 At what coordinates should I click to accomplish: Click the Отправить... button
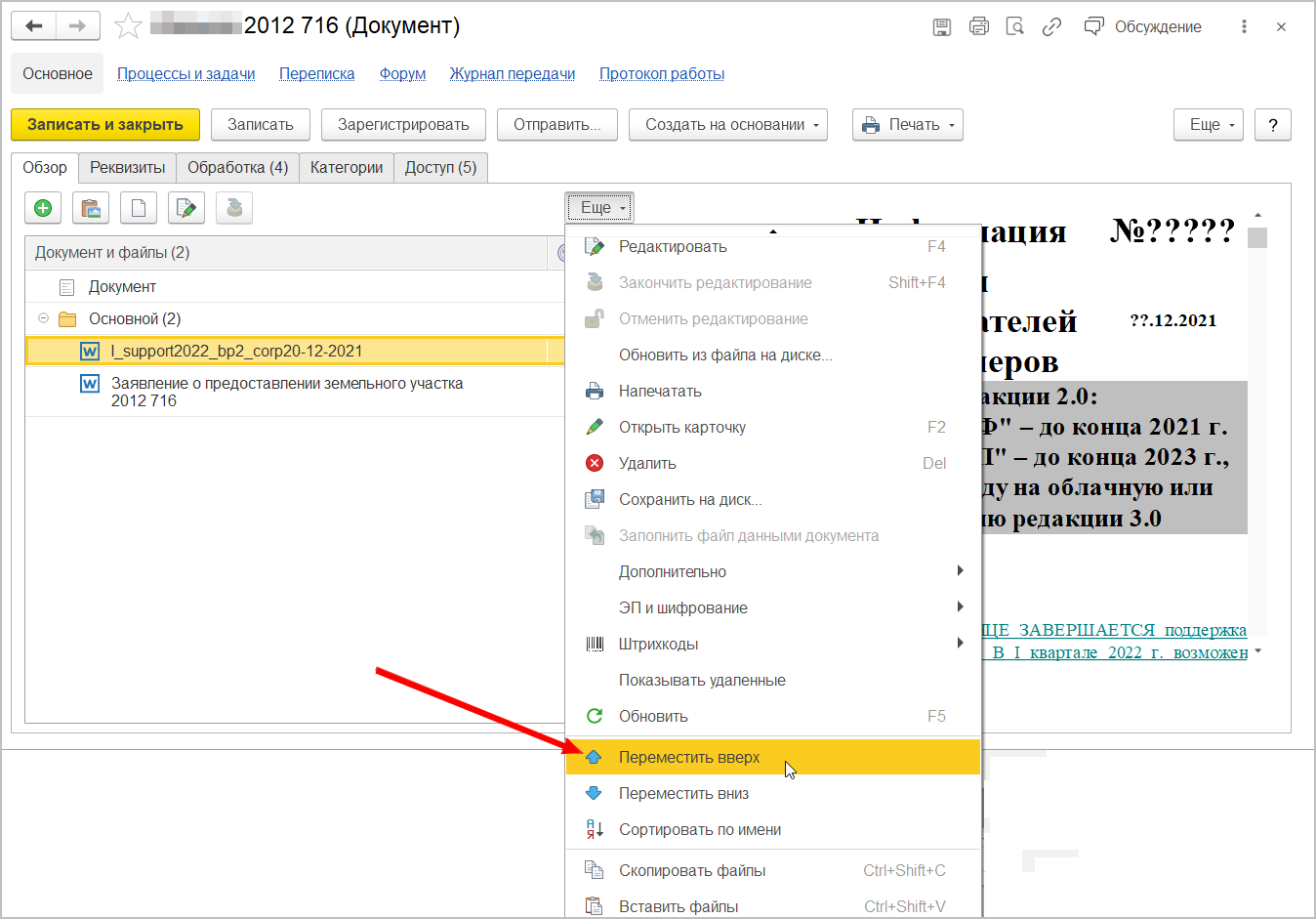[x=557, y=125]
